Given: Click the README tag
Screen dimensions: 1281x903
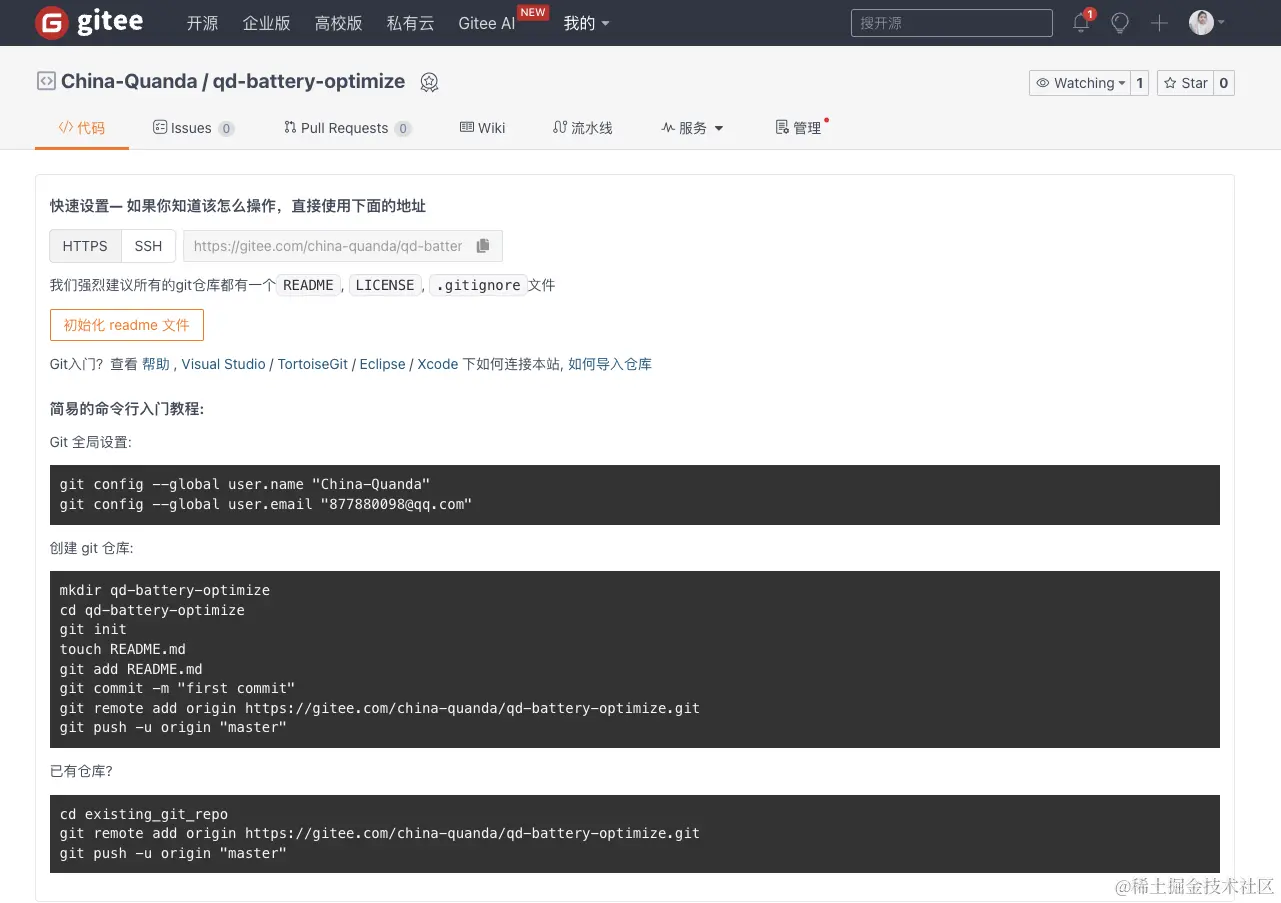Looking at the screenshot, I should 309,285.
